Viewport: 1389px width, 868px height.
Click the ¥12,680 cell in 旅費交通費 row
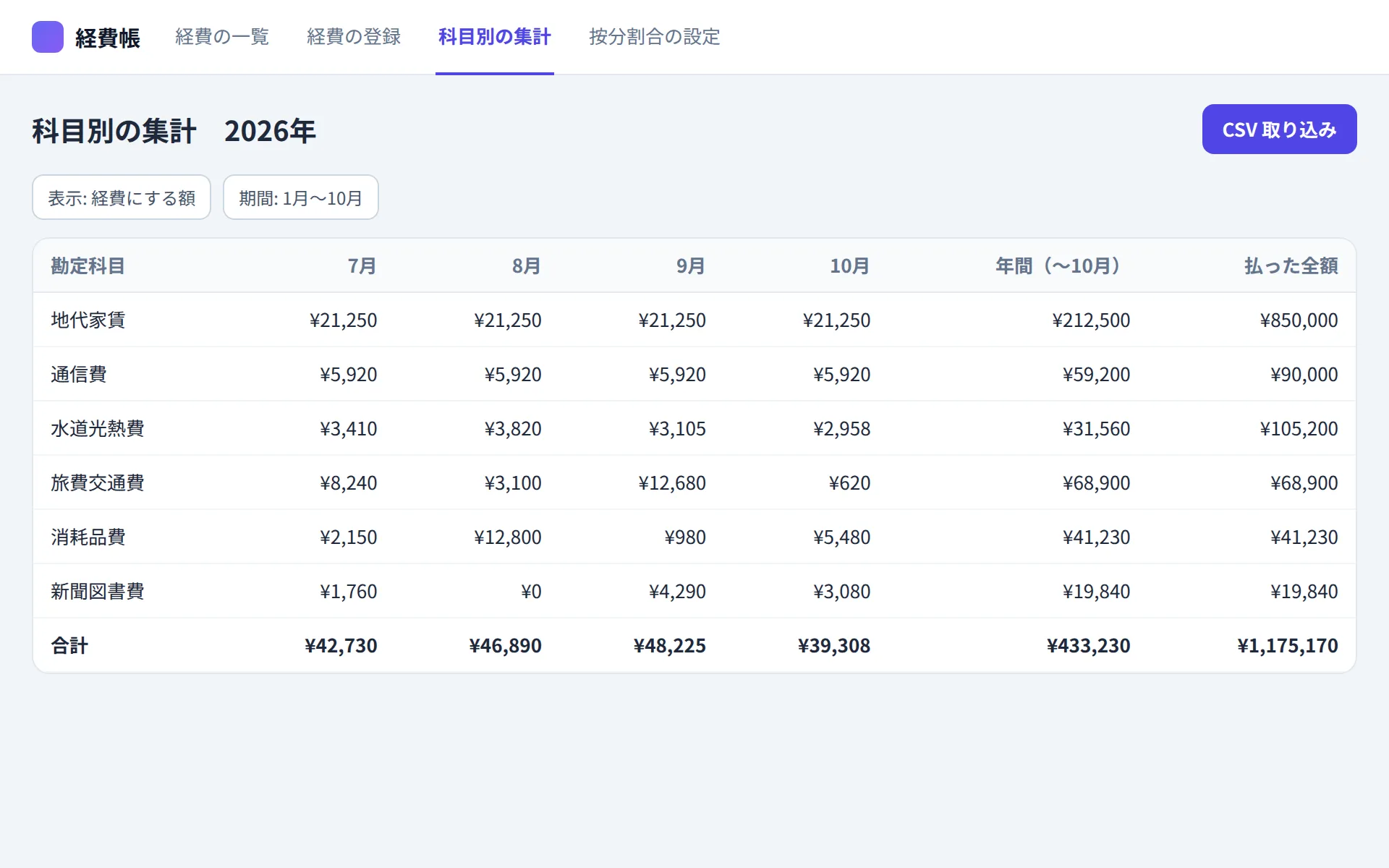click(672, 482)
